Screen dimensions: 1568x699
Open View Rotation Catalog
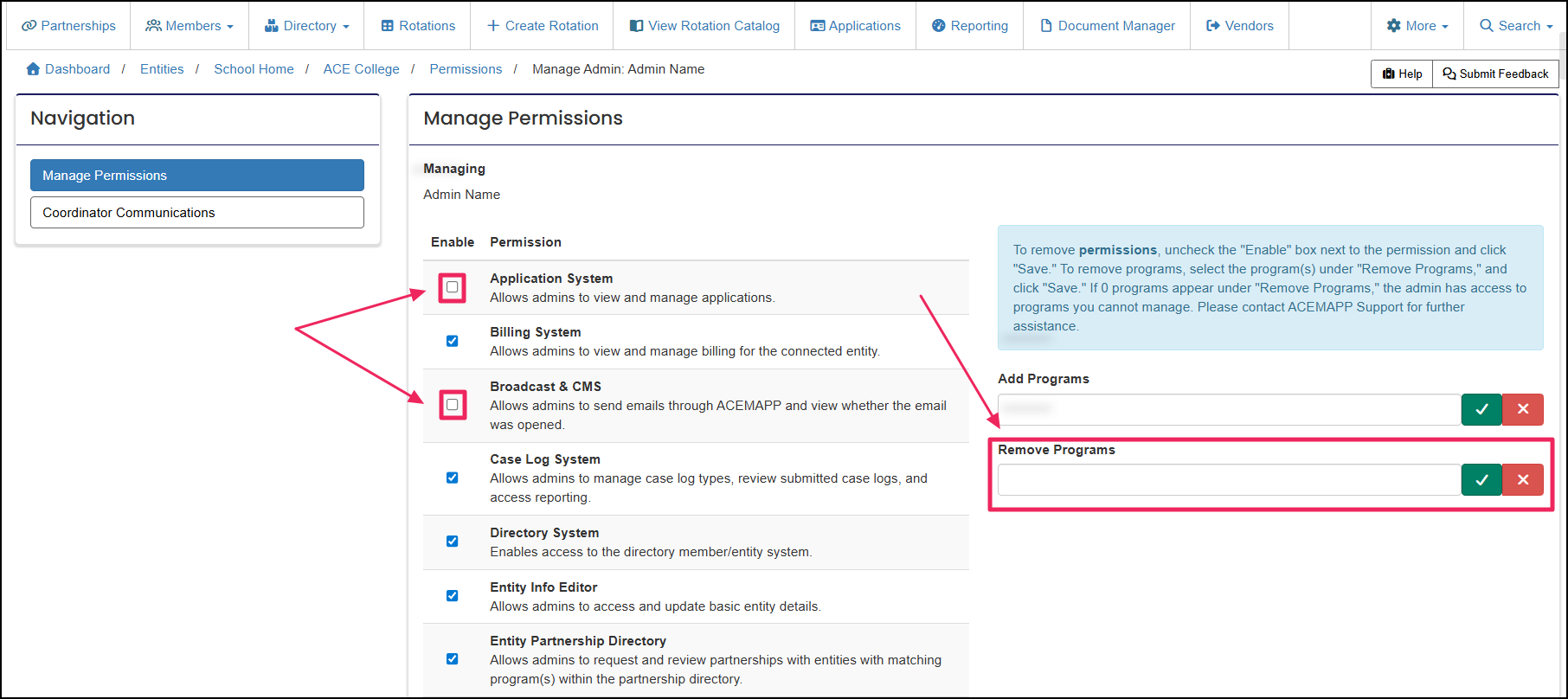click(704, 26)
